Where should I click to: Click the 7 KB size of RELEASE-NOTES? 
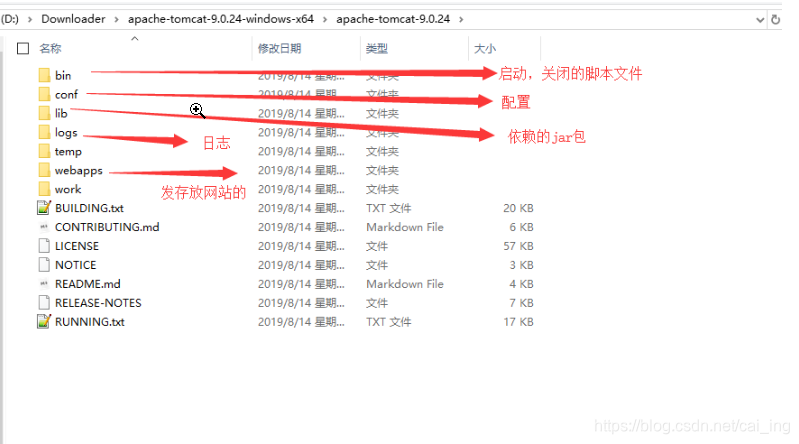(521, 303)
